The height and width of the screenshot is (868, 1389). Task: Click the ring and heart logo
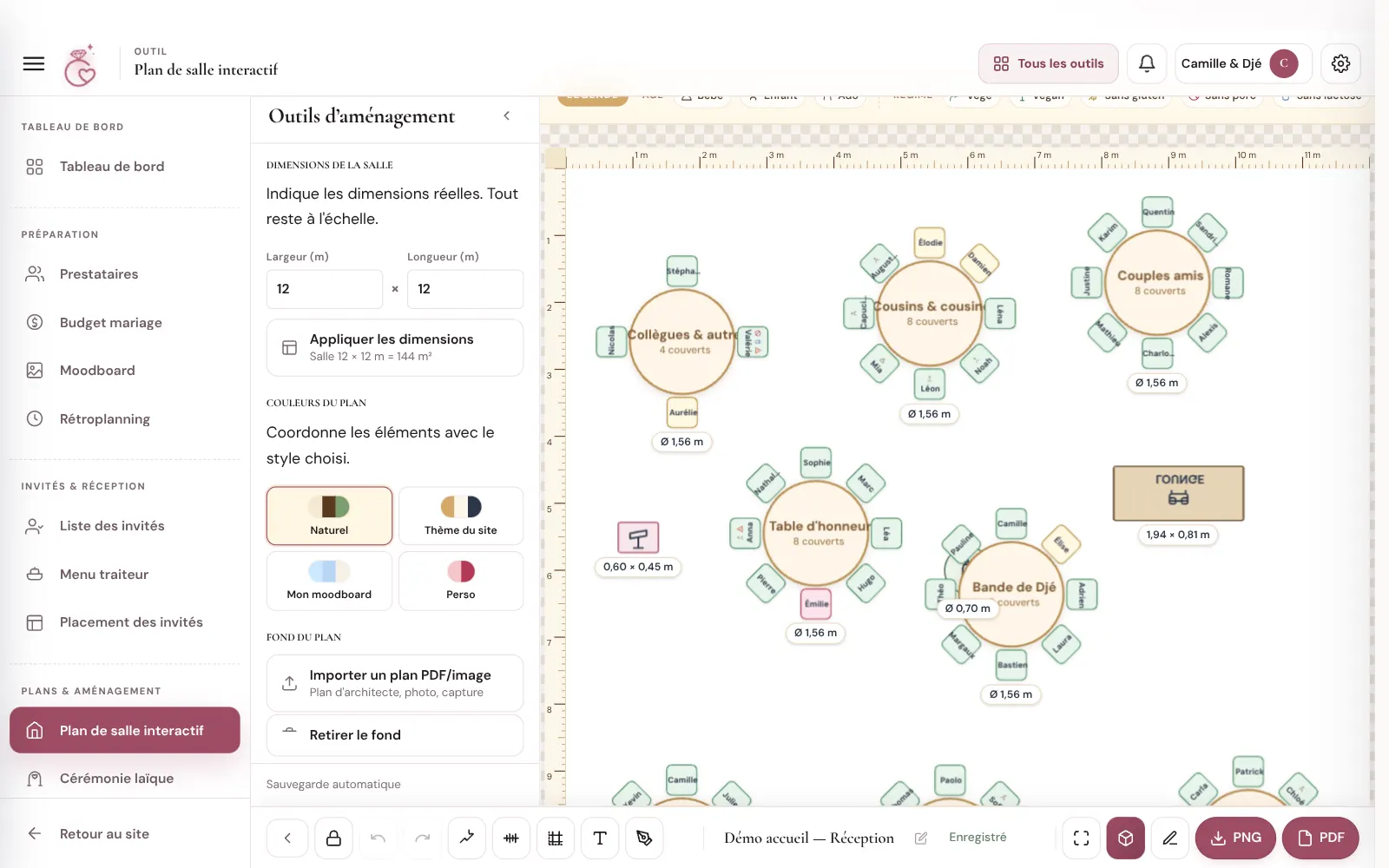80,66
